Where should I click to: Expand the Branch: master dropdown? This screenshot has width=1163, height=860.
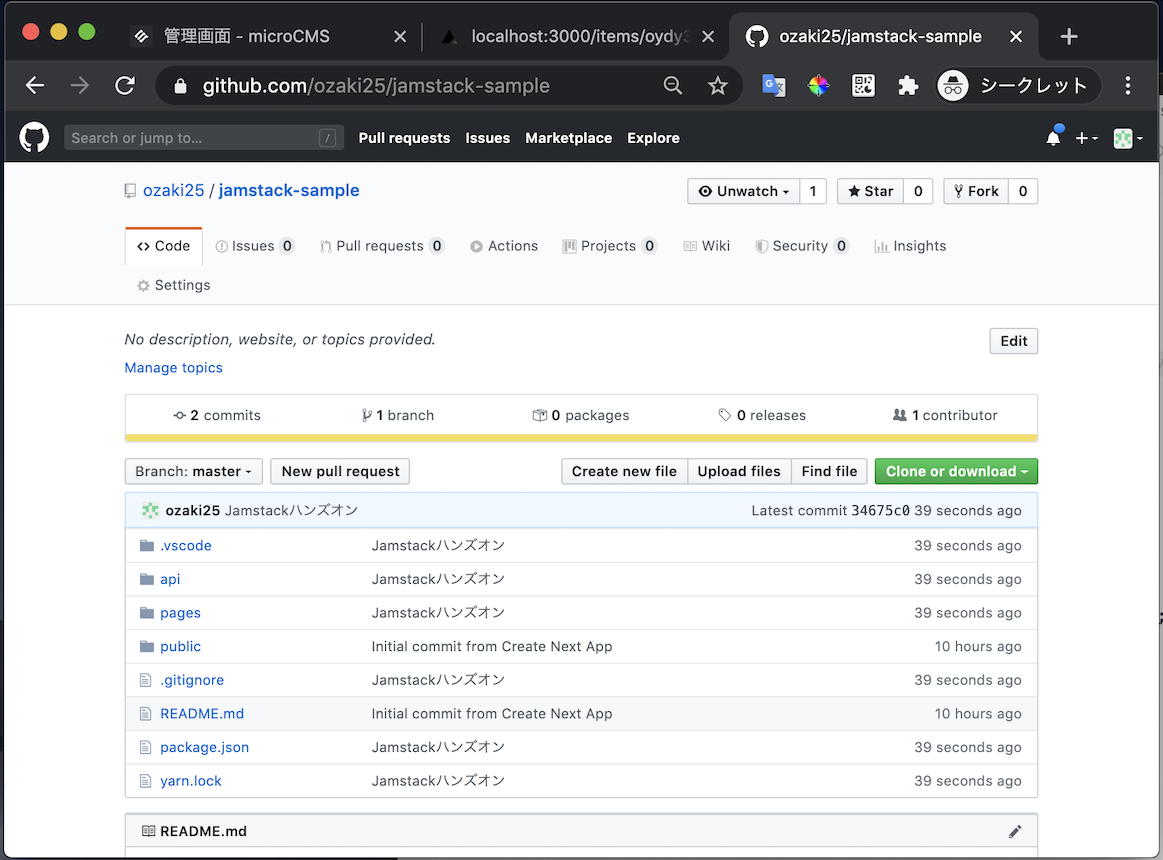coord(194,471)
